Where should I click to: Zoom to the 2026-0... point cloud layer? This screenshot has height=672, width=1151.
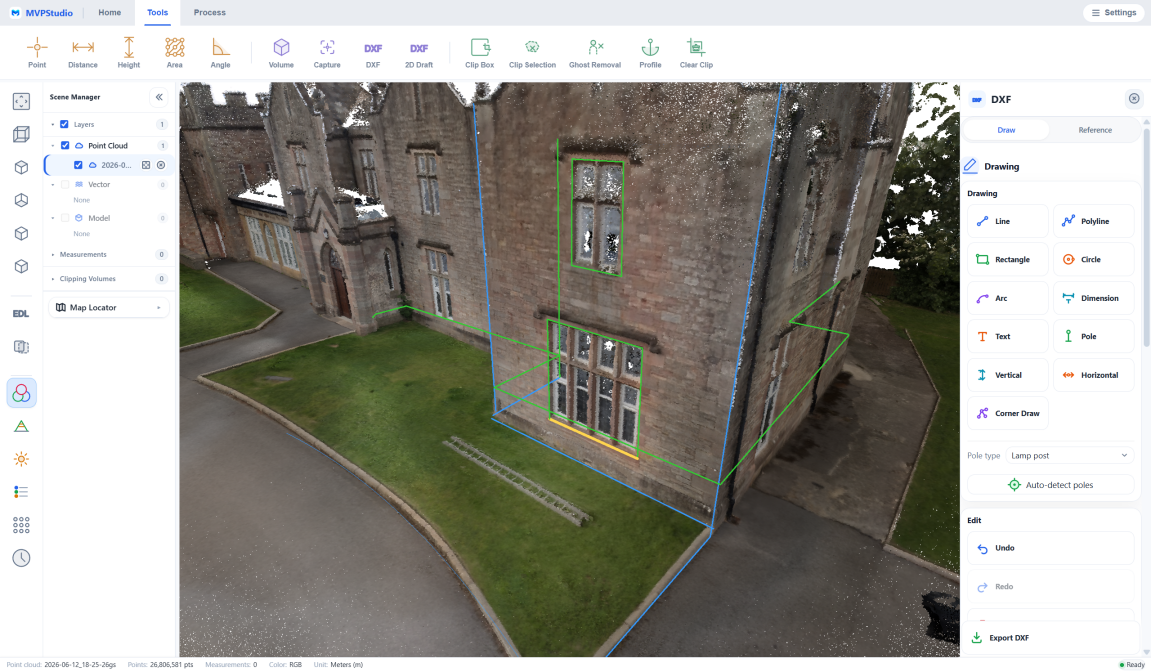pyautogui.click(x=146, y=165)
